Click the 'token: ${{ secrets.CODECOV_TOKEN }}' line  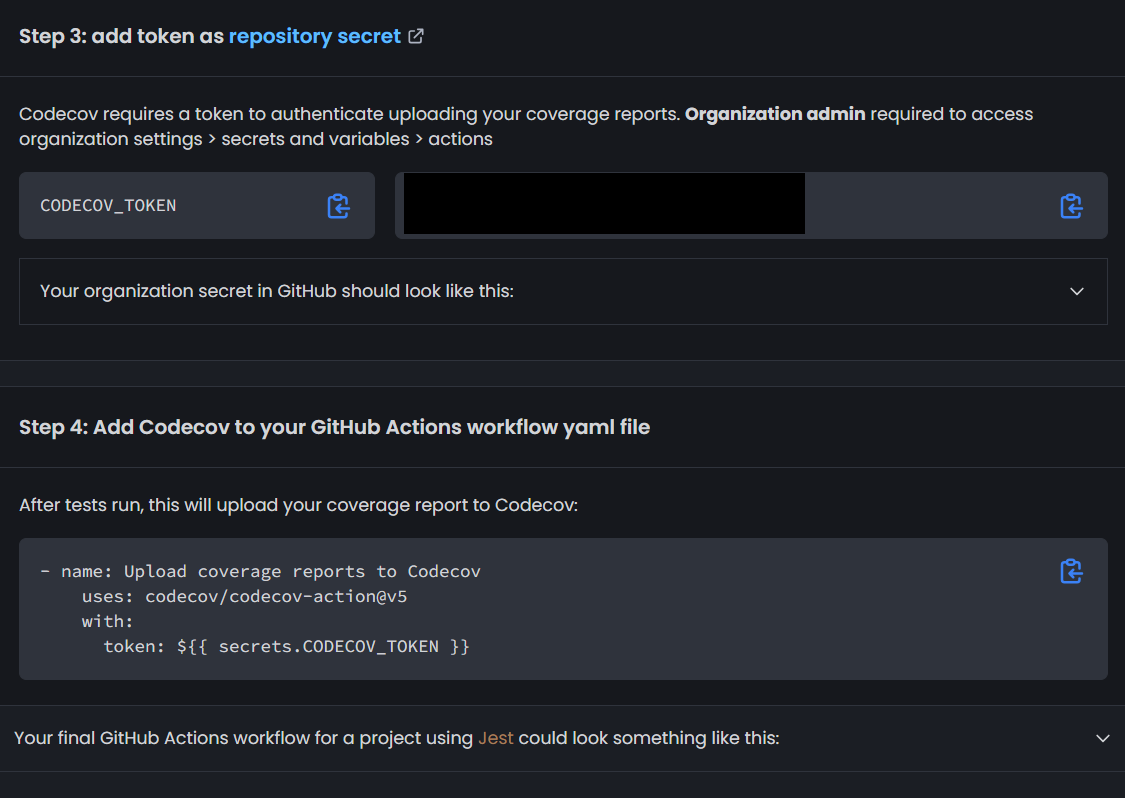pyautogui.click(x=286, y=646)
